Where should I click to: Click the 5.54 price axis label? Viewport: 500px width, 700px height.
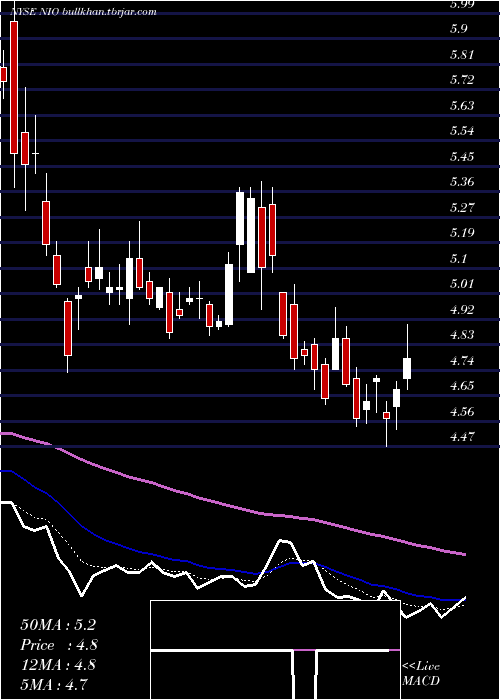(462, 131)
